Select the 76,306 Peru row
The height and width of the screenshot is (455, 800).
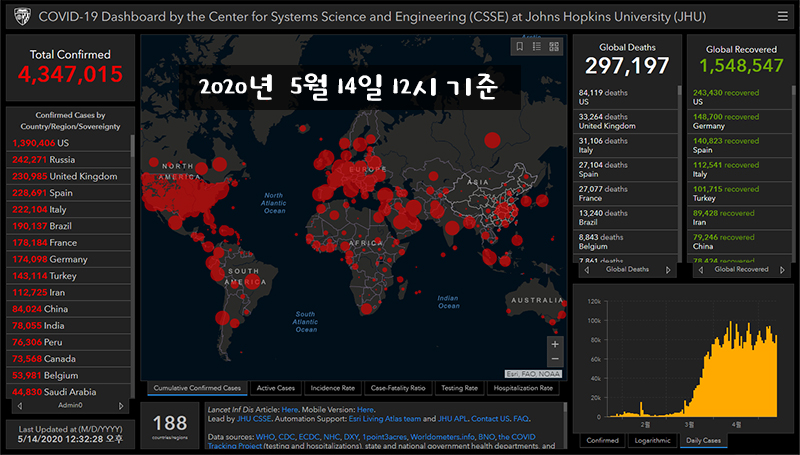click(x=68, y=342)
